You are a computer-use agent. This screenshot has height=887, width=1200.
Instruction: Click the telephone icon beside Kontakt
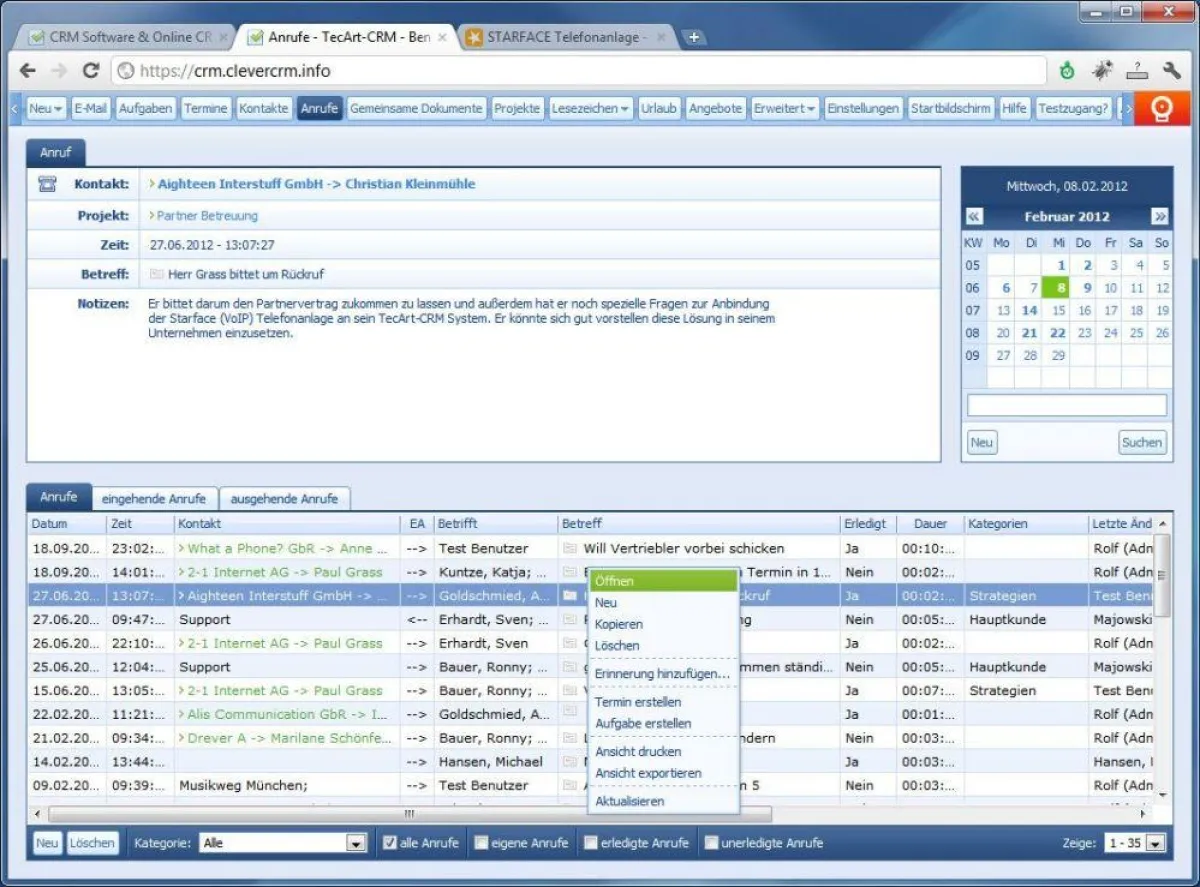coord(47,184)
